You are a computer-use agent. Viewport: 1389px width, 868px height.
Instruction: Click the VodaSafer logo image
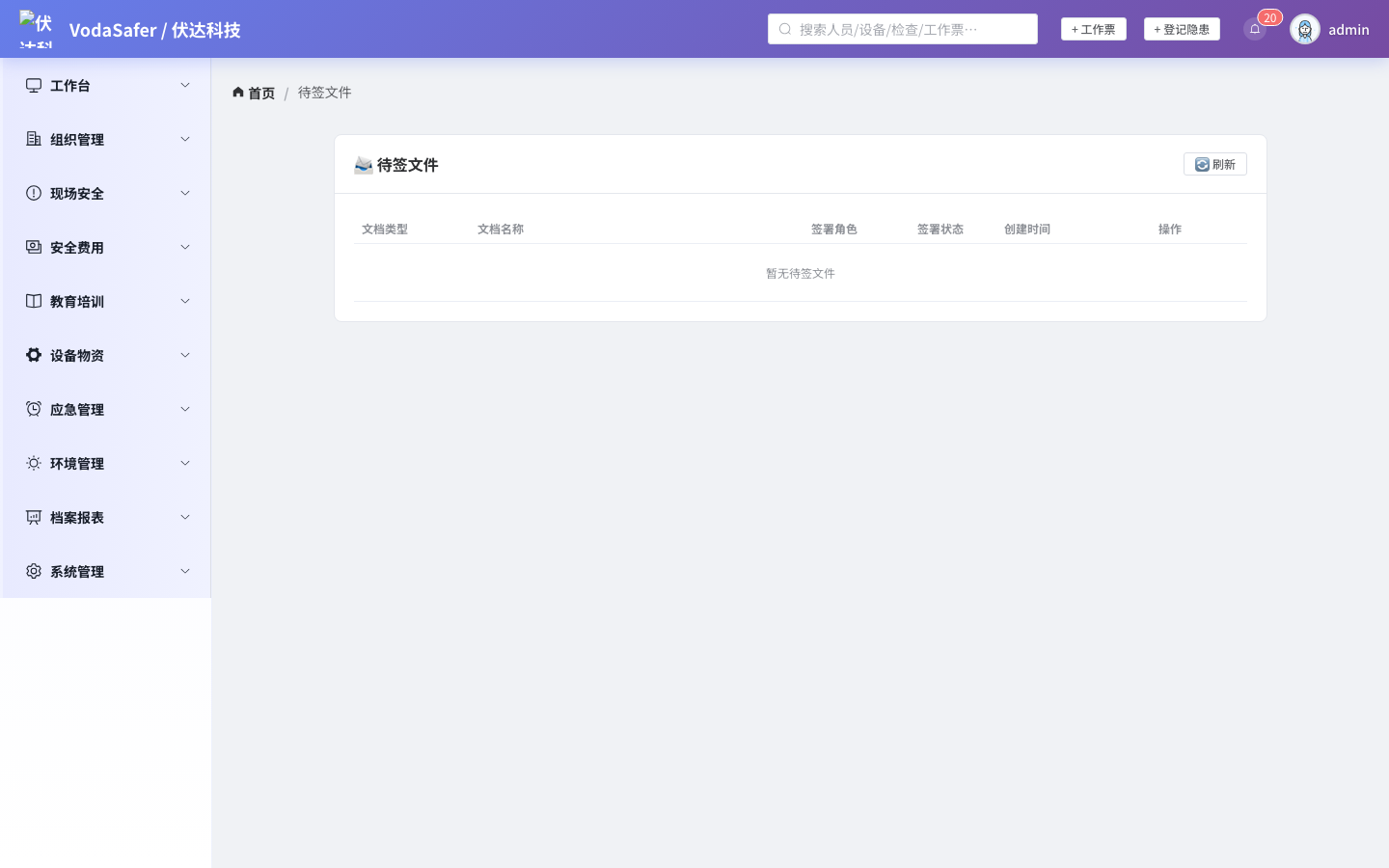pyautogui.click(x=36, y=29)
